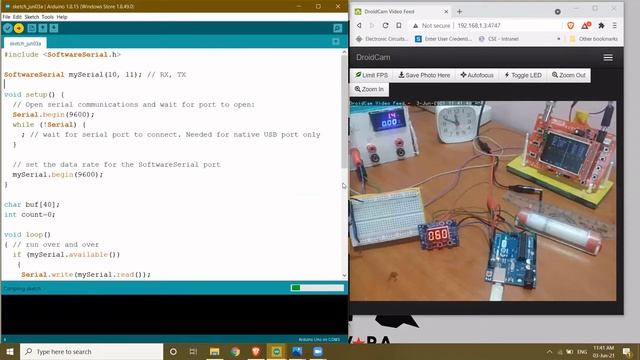Viewport: 640px width, 360px height.
Task: Click the compile progress bar
Action: pyautogui.click(x=317, y=288)
